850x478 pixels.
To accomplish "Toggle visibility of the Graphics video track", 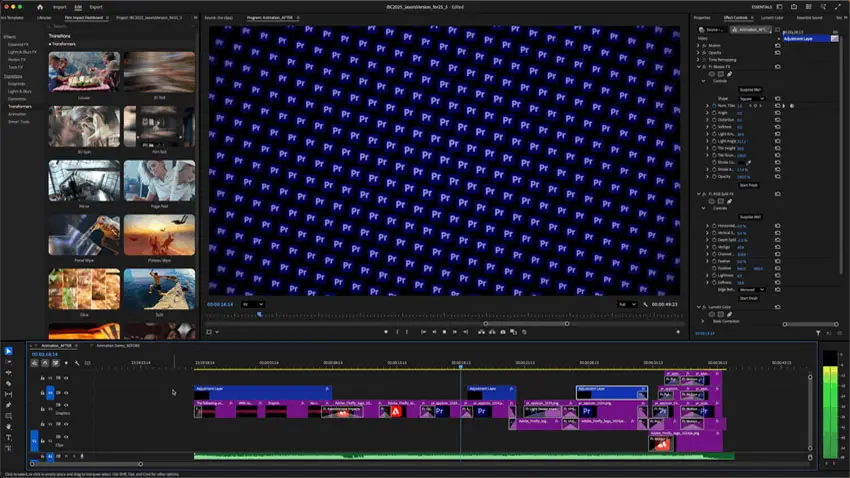I will 66,405.
